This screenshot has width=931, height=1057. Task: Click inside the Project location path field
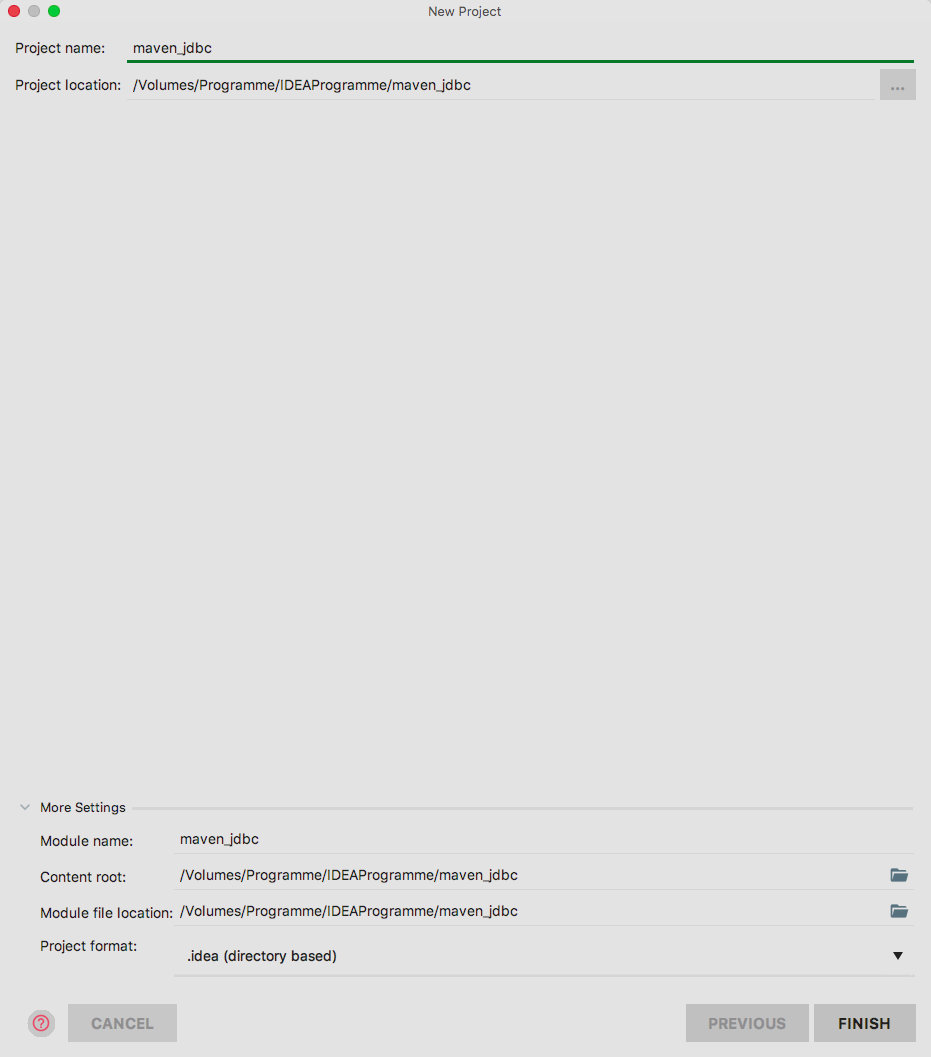(500, 85)
